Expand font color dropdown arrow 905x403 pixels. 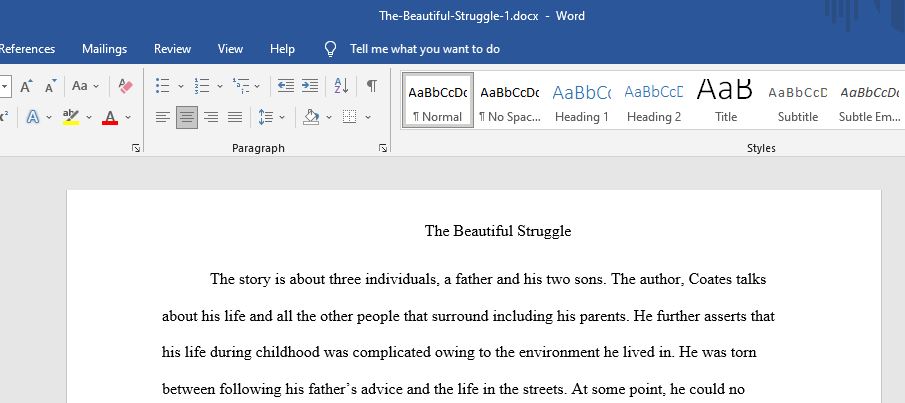coord(128,117)
